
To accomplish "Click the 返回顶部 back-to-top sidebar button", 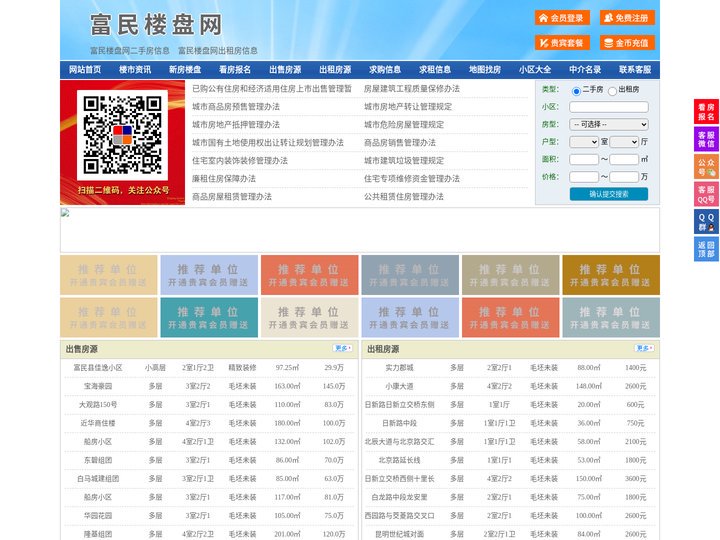I will point(706,249).
